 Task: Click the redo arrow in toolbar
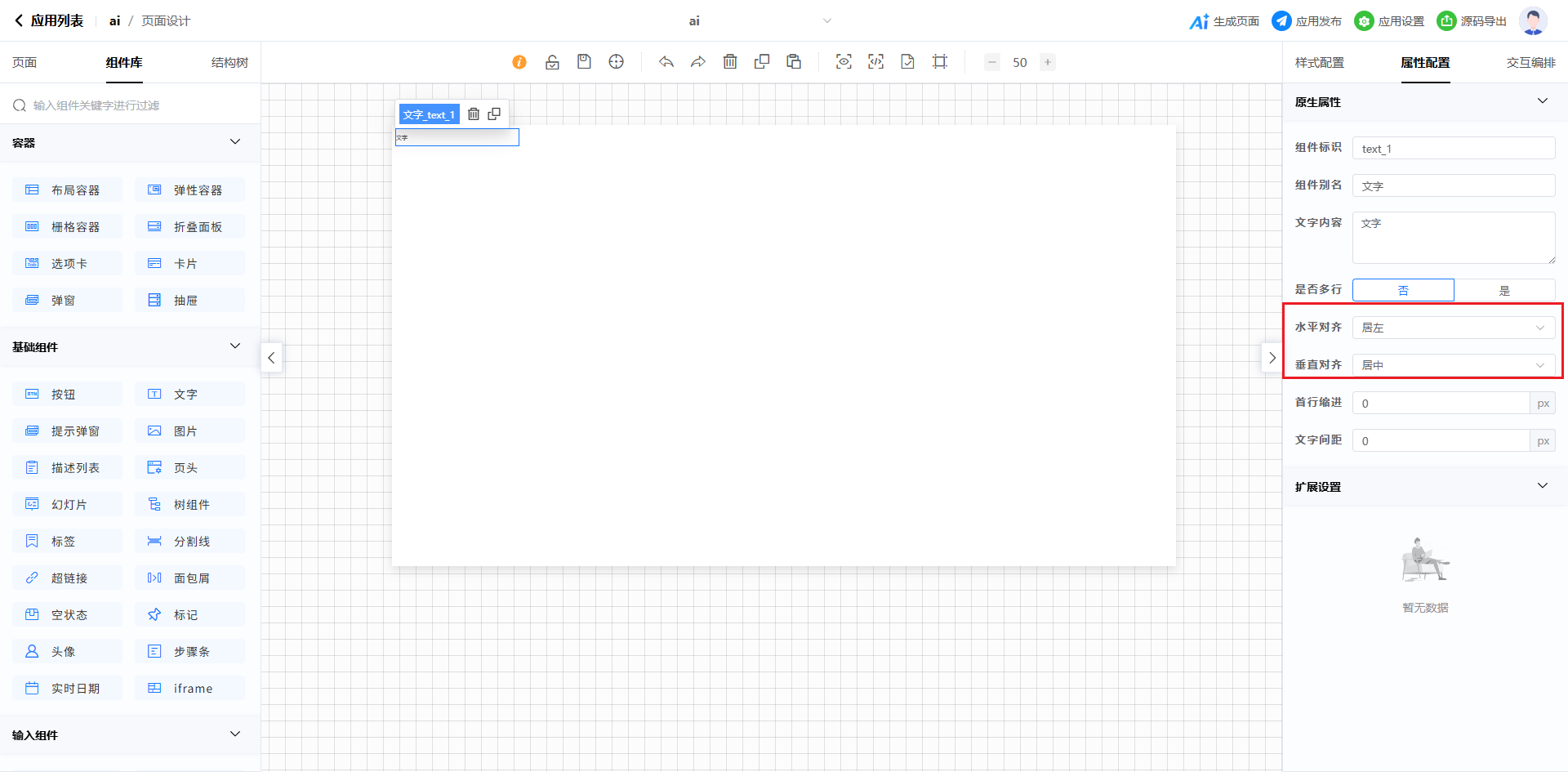click(x=698, y=62)
